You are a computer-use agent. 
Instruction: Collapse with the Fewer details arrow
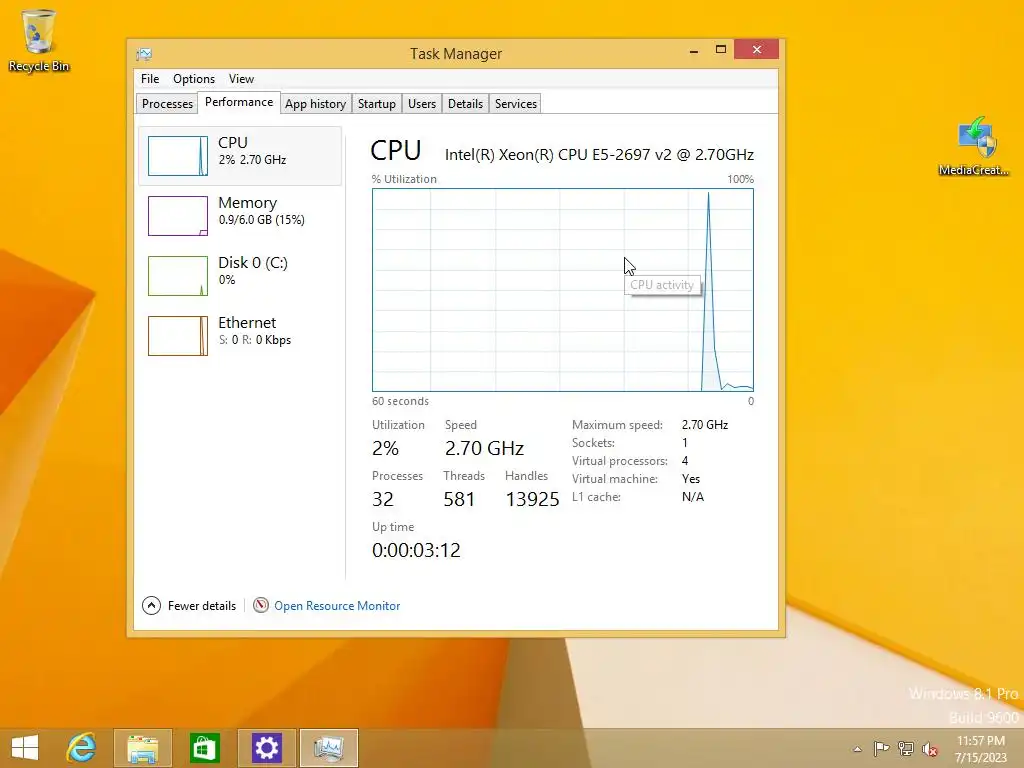tap(151, 605)
